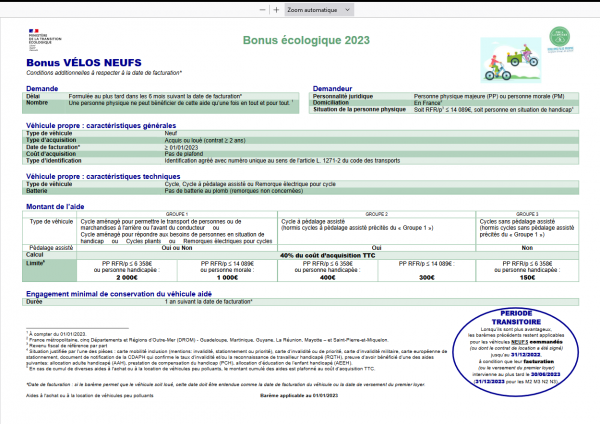Click '40% du coût d'acquisition TTC' cell
Viewport: 600px width, 424px height.
tap(328, 255)
